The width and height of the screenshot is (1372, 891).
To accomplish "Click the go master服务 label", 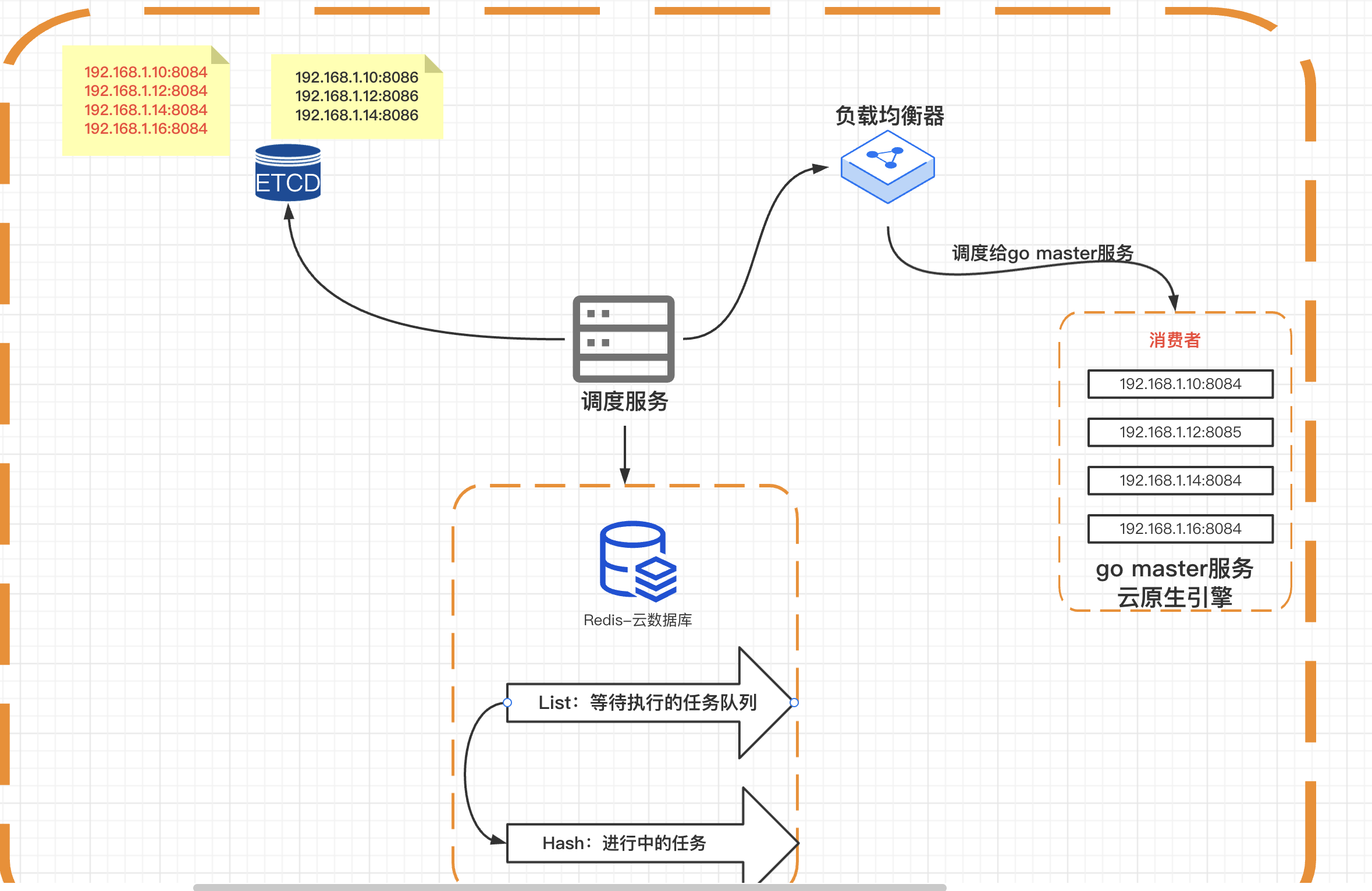I will click(1175, 568).
